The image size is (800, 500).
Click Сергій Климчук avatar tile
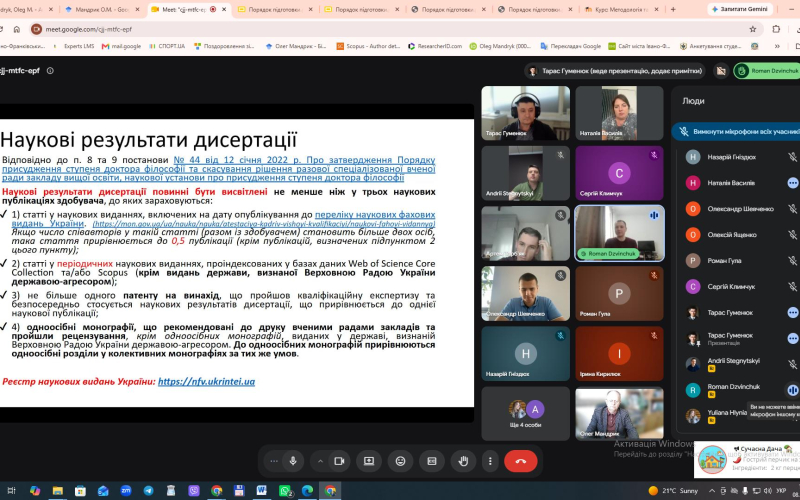click(619, 173)
